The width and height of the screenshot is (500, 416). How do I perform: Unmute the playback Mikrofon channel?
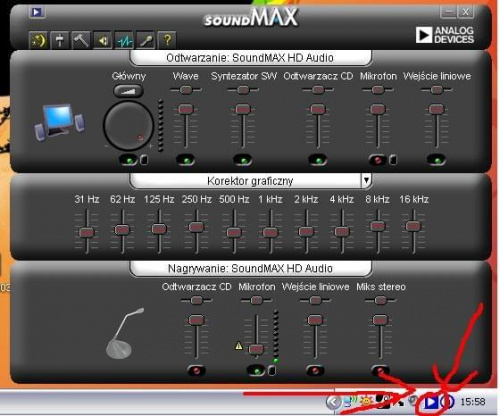click(378, 161)
